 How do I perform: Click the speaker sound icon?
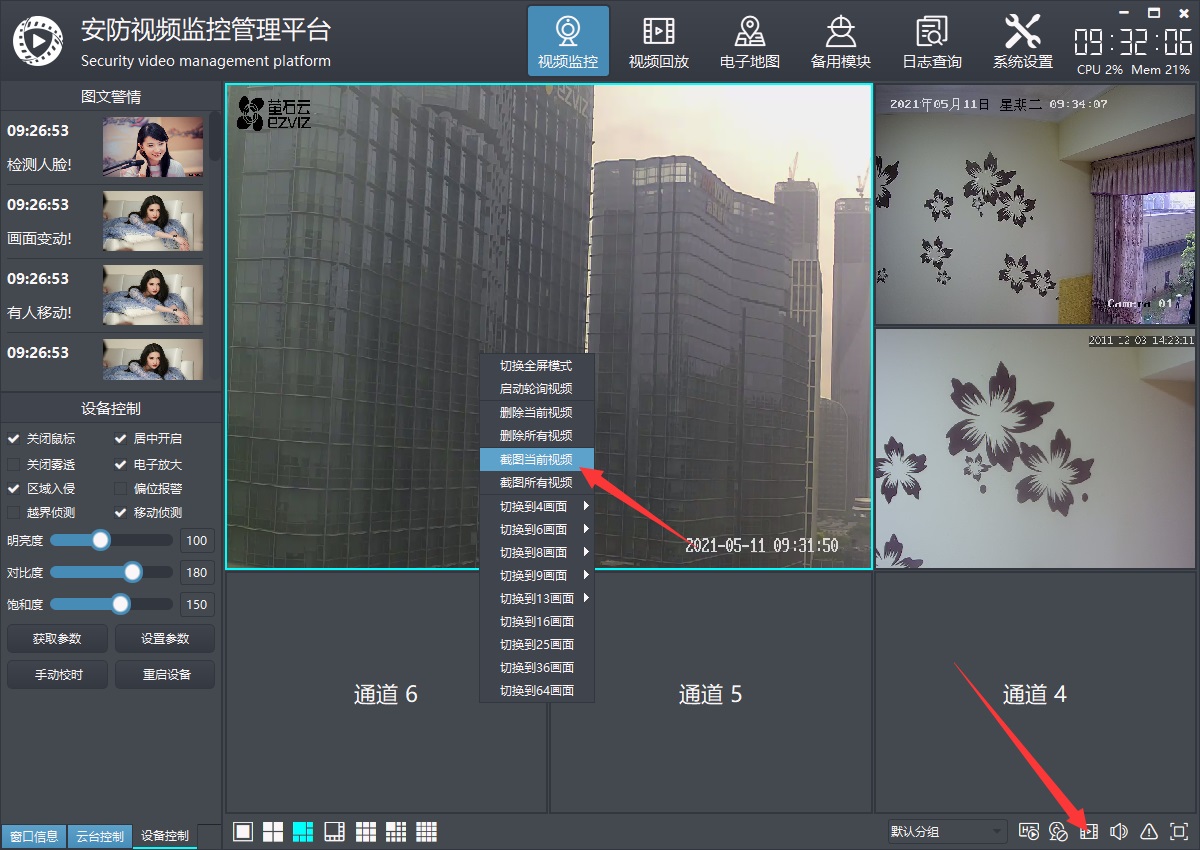coord(1119,831)
